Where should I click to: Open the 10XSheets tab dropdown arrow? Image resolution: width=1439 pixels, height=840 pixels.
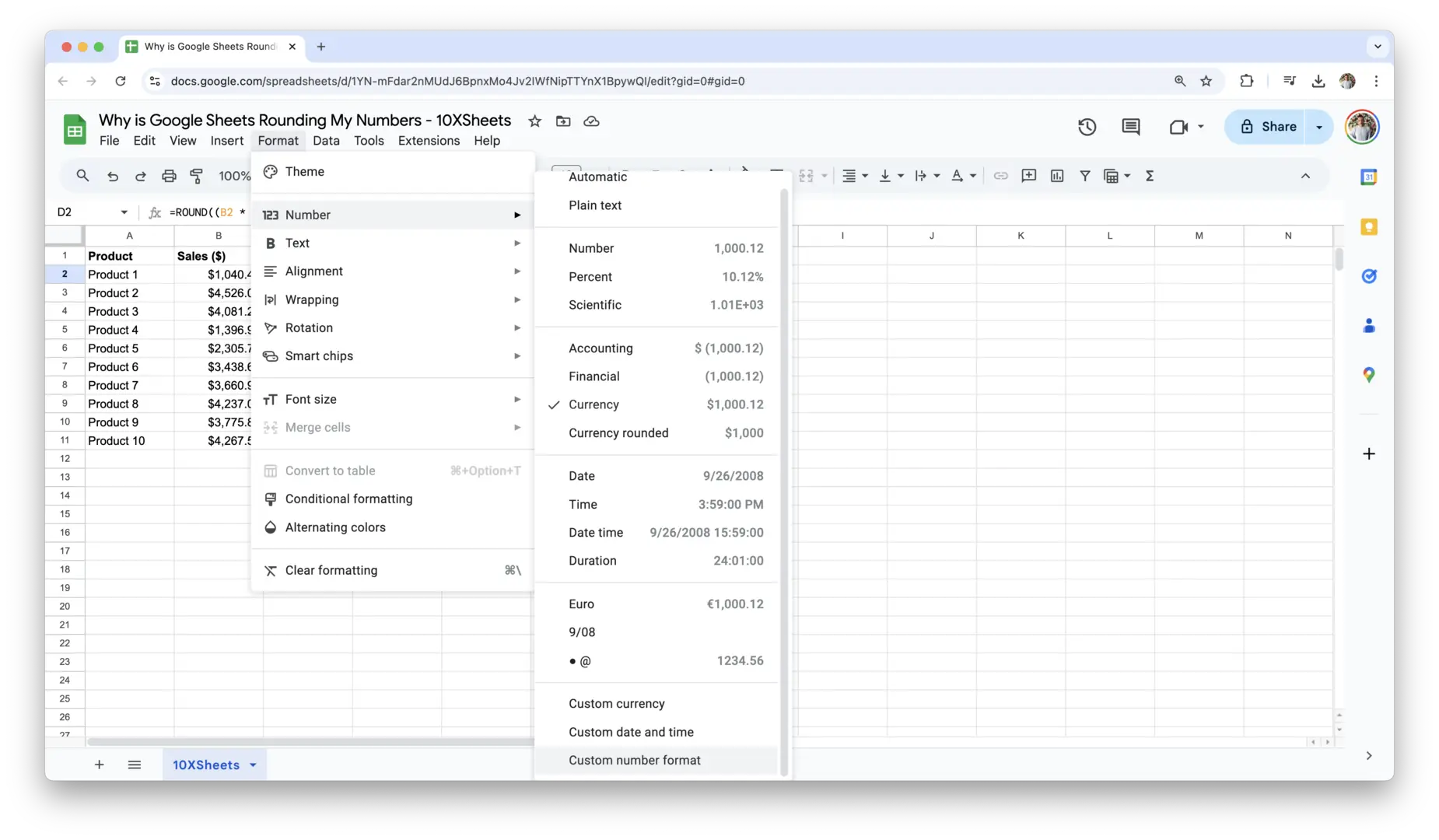(253, 765)
